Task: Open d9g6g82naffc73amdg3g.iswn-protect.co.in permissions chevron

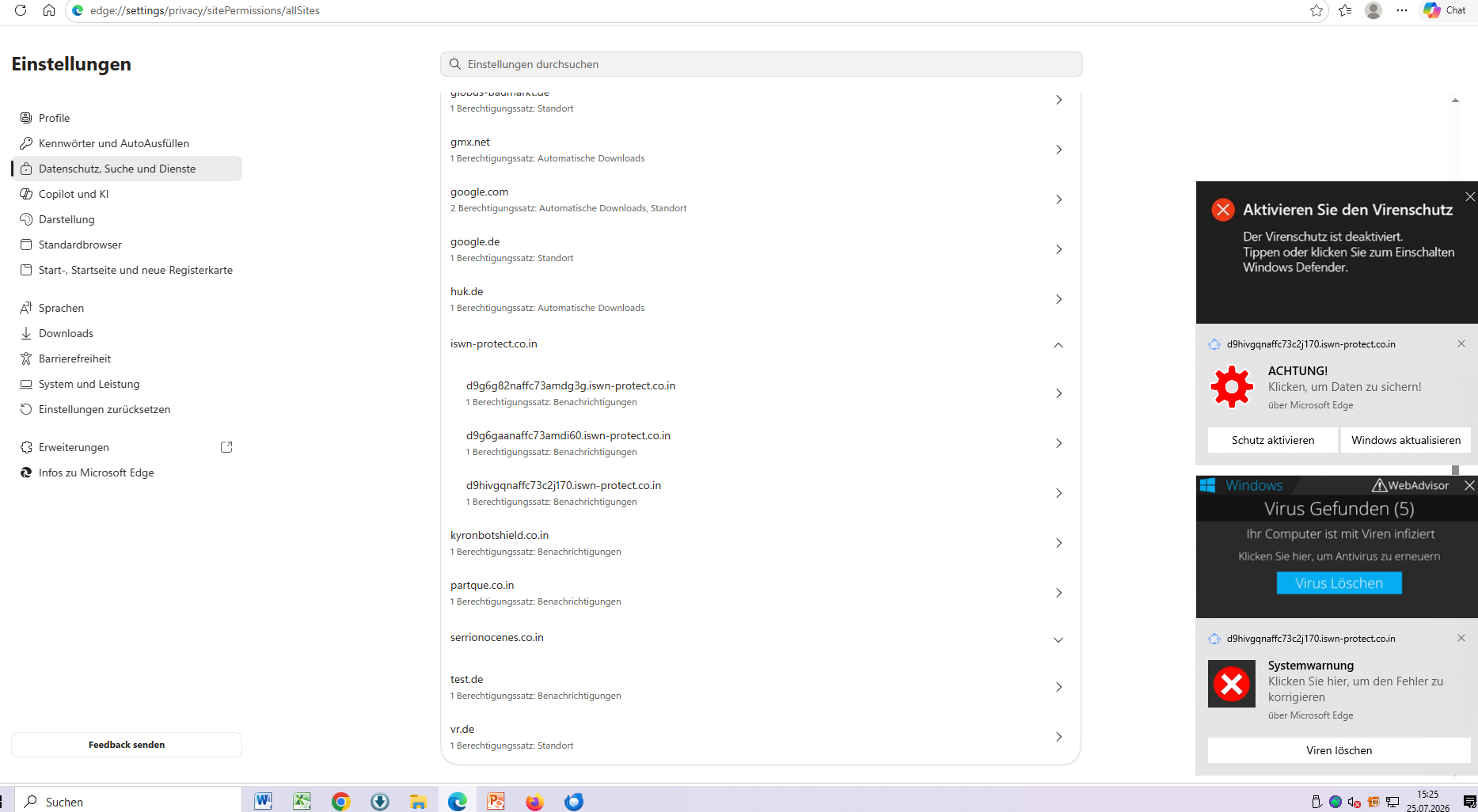Action: pyautogui.click(x=1058, y=393)
